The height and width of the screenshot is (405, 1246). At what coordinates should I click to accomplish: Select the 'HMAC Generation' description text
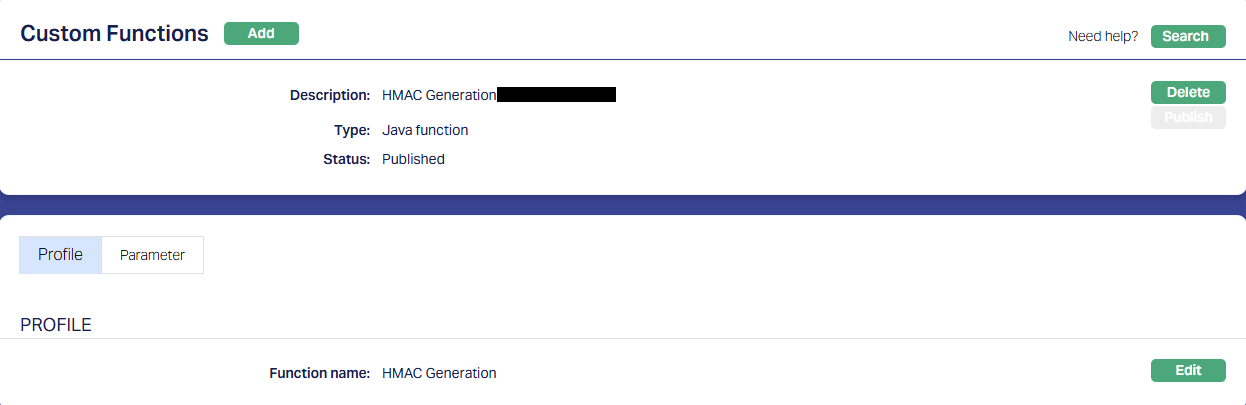tap(439, 95)
